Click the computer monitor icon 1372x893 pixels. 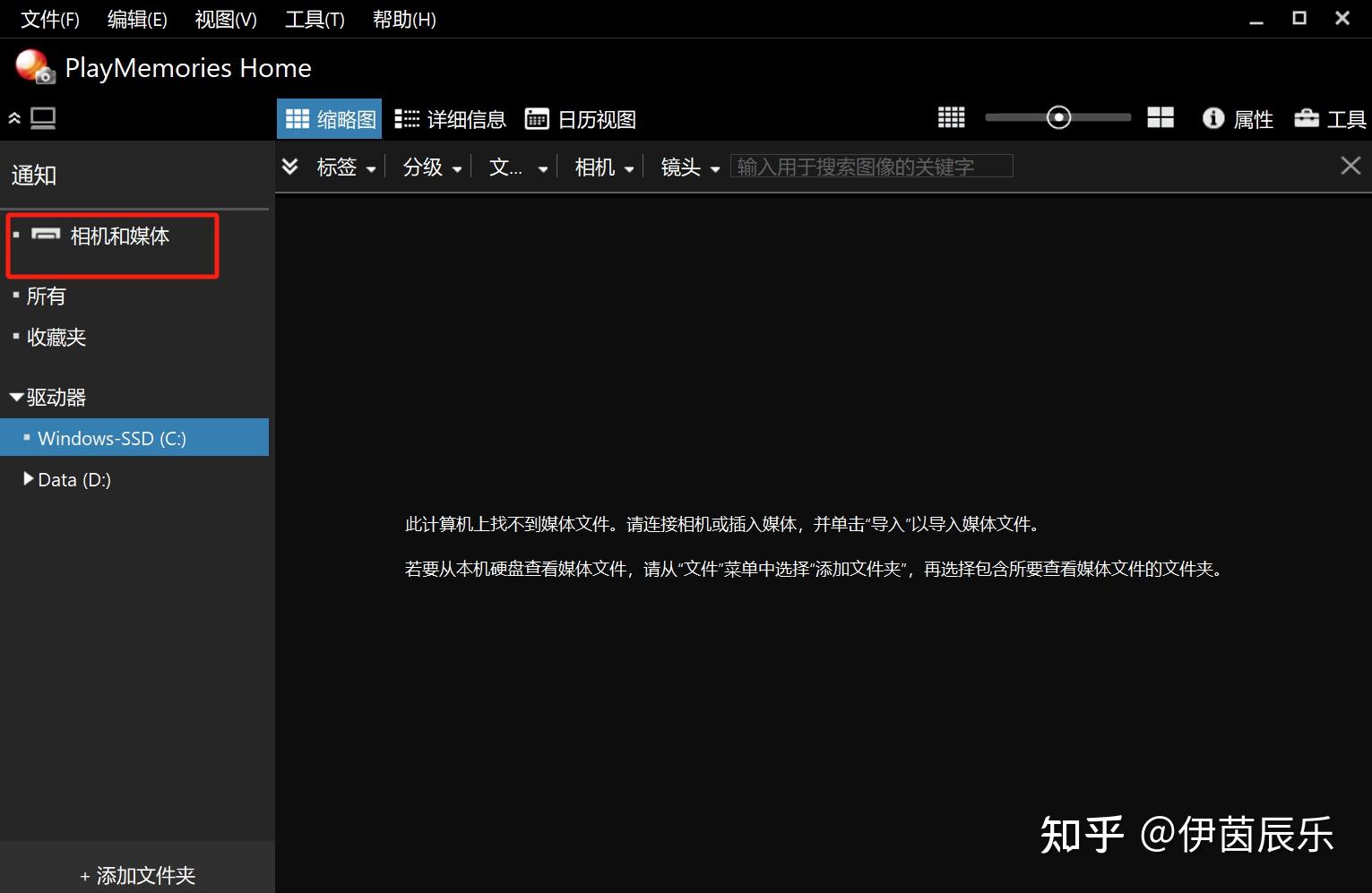43,118
